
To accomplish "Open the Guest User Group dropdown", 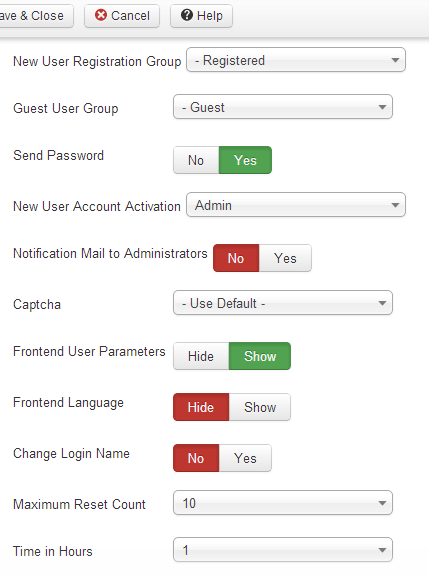I will point(283,107).
